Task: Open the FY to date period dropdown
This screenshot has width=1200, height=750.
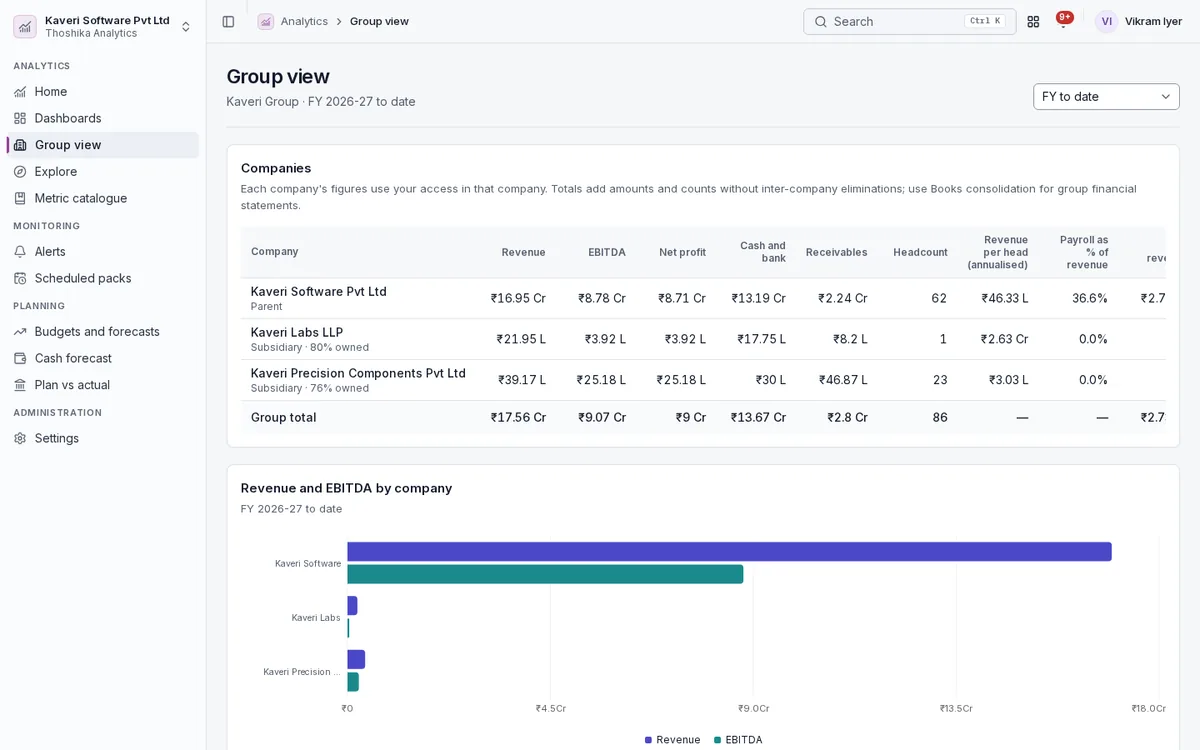Action: coord(1106,97)
